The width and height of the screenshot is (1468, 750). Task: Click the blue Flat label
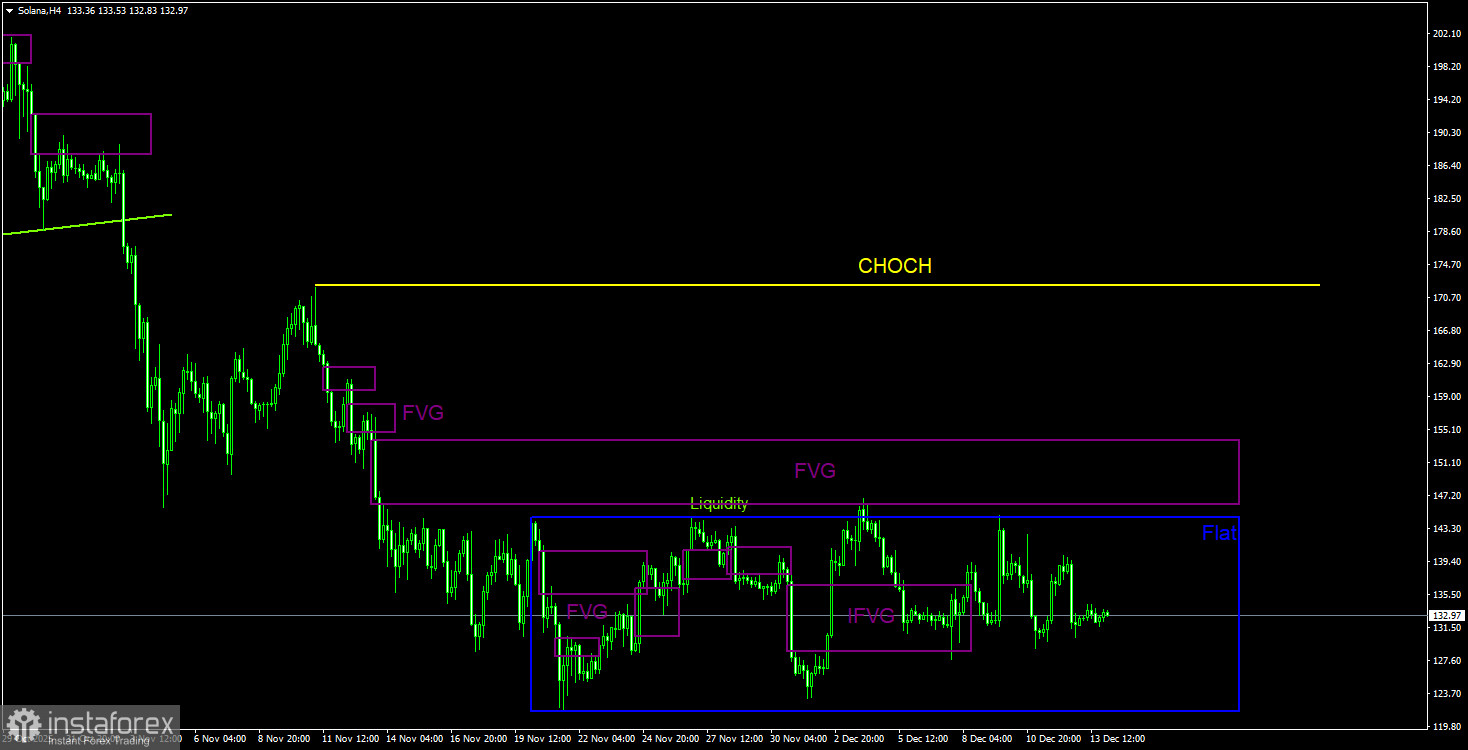(x=1219, y=533)
